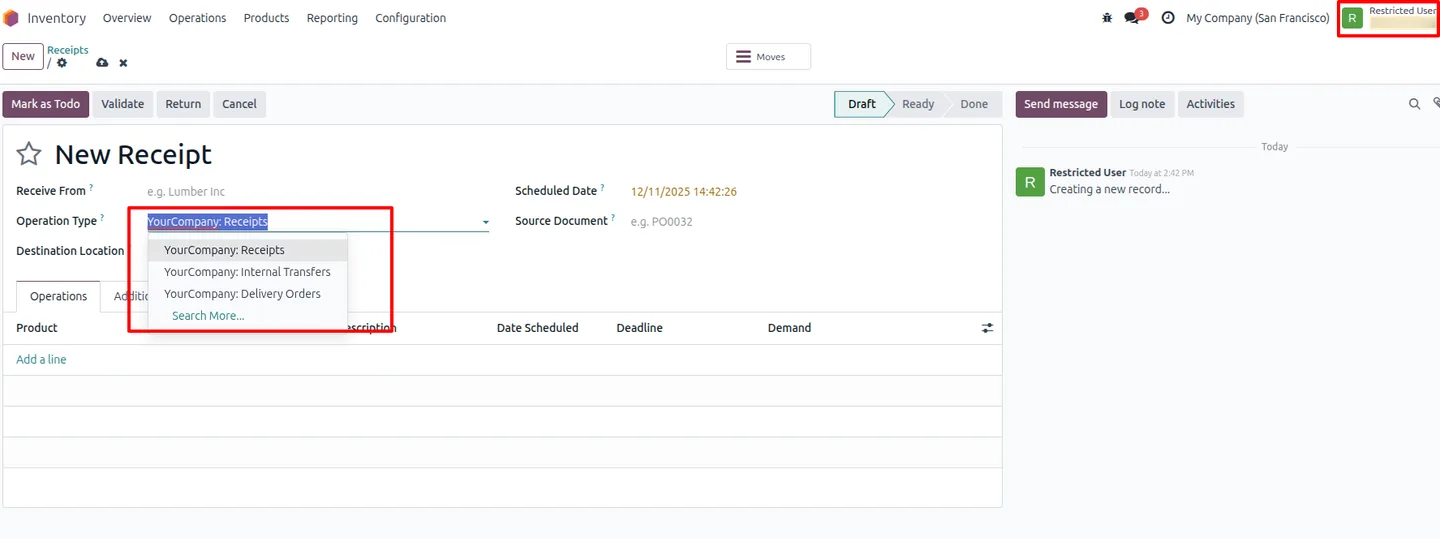The height and width of the screenshot is (539, 1440).
Task: Click the Receive From help question mark
Action: pyautogui.click(x=91, y=187)
